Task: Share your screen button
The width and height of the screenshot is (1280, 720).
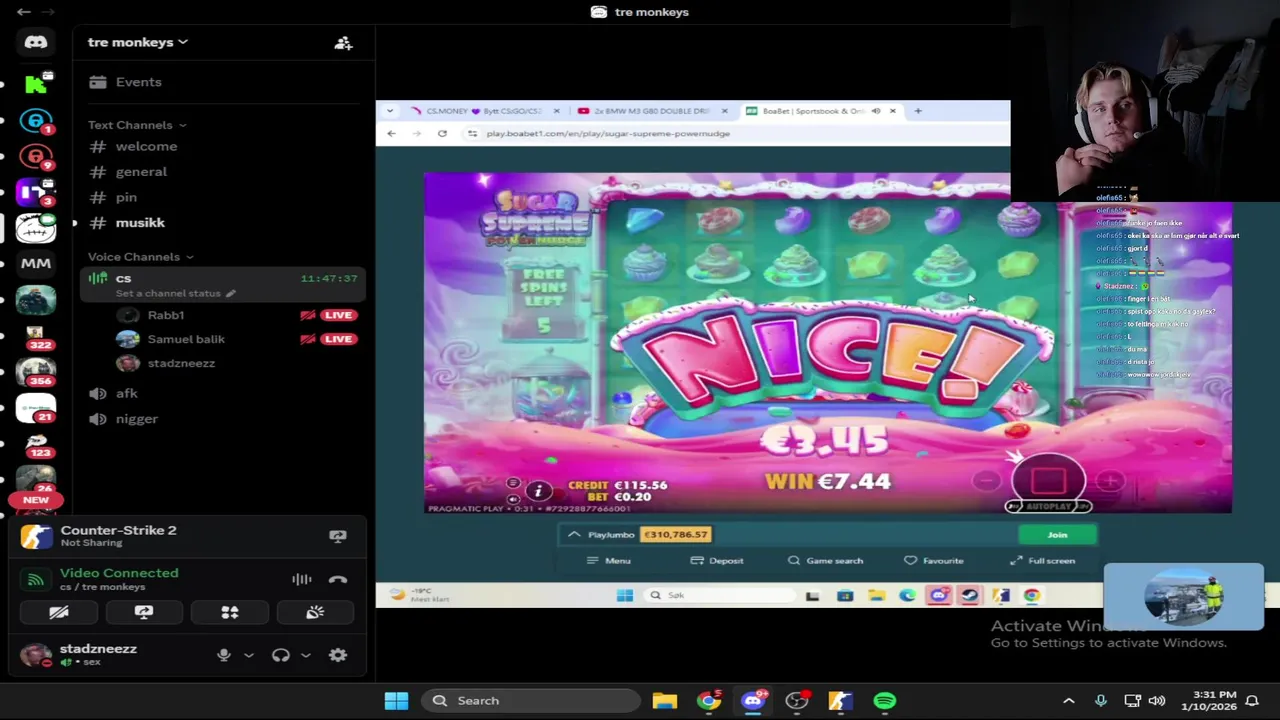Action: click(144, 612)
